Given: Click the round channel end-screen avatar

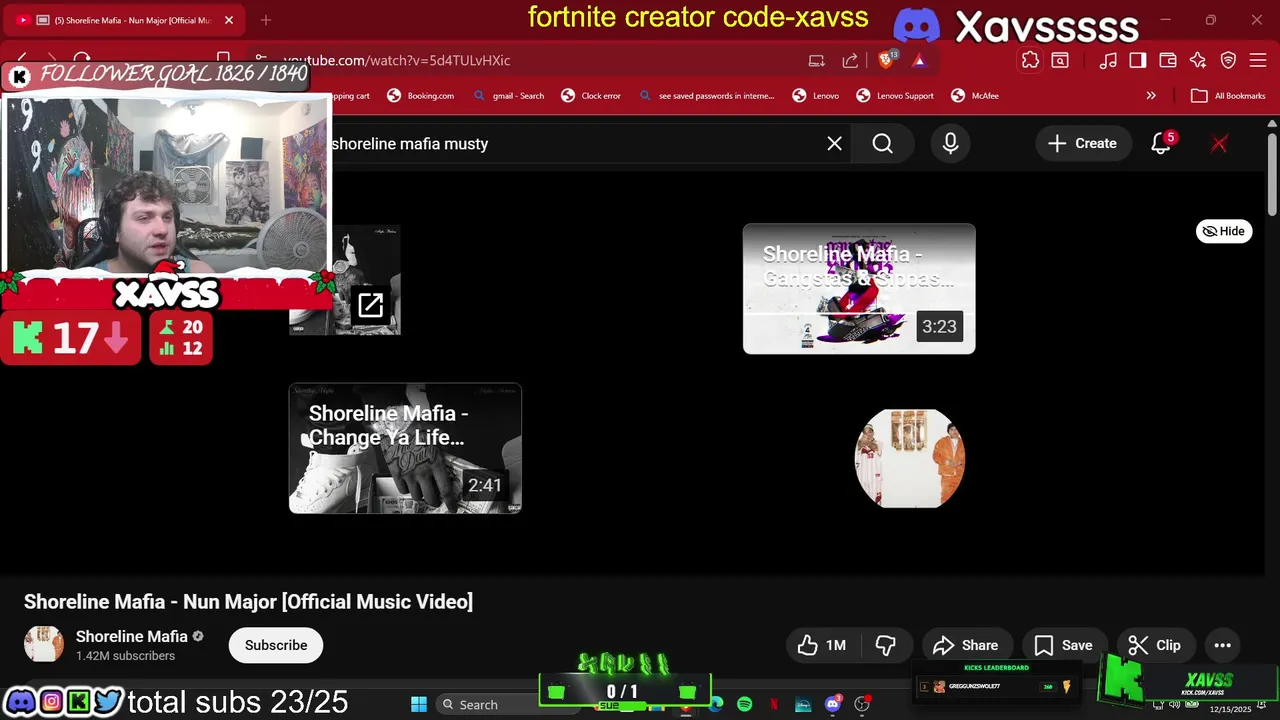Looking at the screenshot, I should coord(910,458).
